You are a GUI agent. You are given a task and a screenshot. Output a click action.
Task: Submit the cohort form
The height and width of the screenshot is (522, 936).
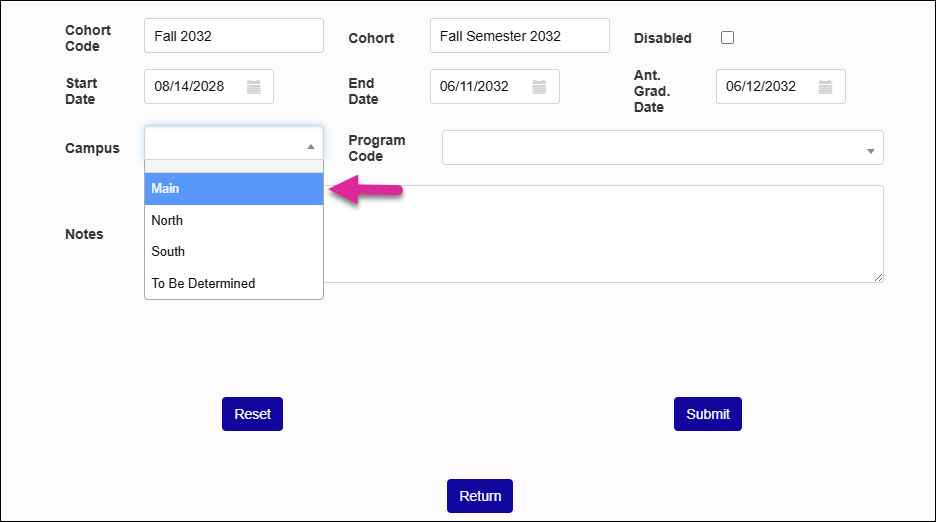(708, 414)
